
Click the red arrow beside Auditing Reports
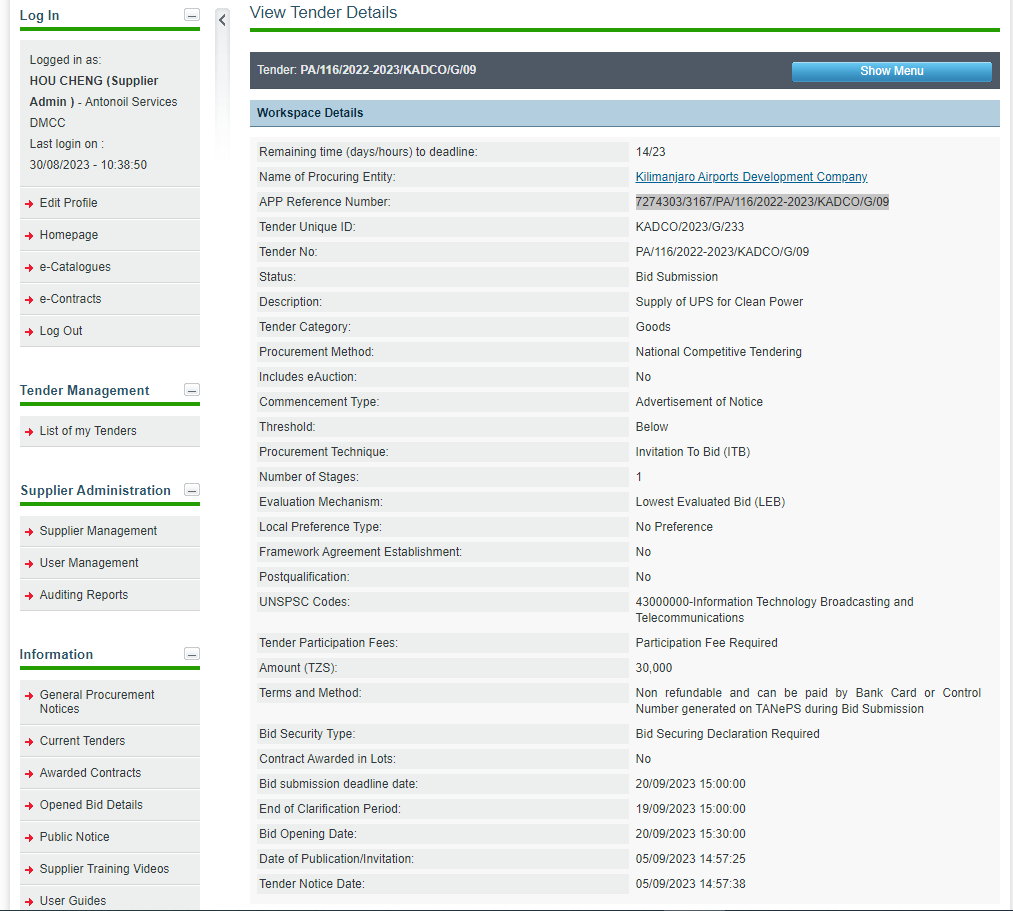(x=29, y=596)
